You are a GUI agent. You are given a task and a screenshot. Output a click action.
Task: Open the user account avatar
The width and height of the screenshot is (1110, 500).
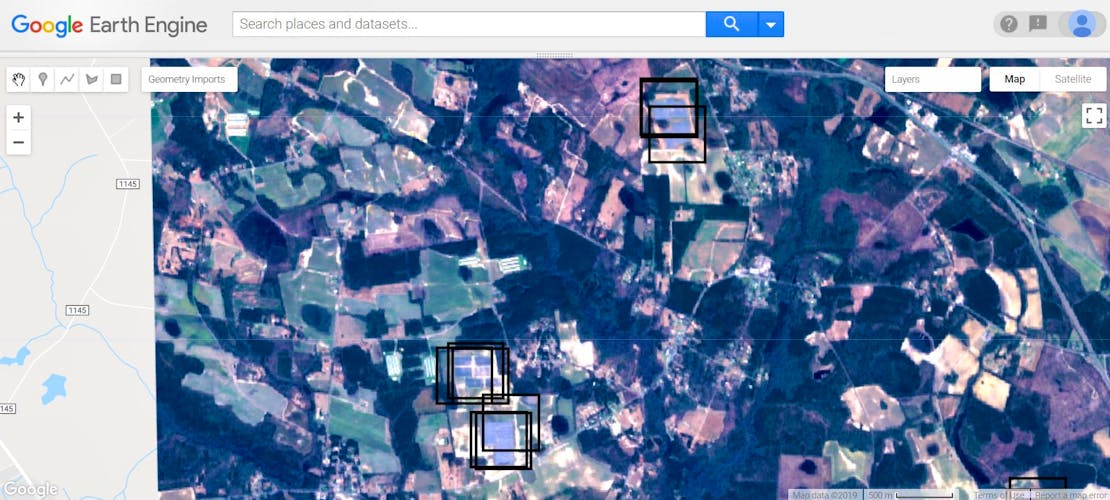(x=1081, y=24)
